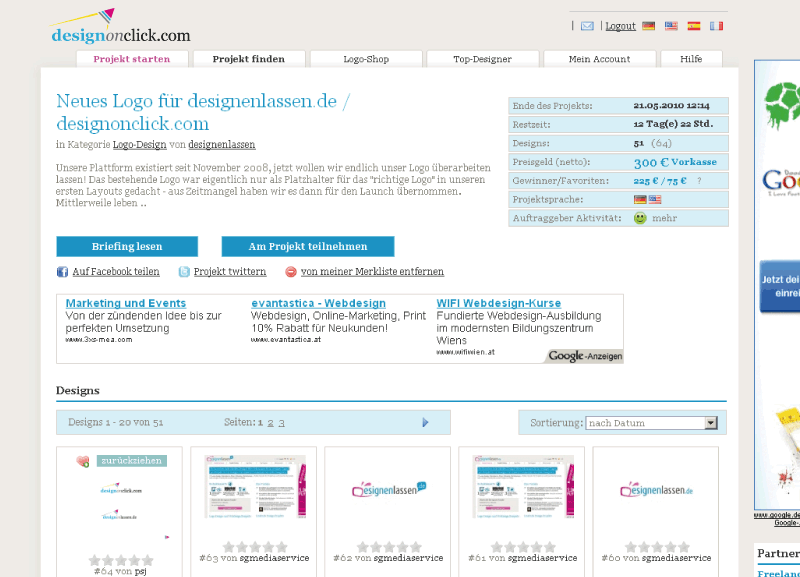Viewport: 800px width, 577px height.
Task: Click the Twitter bird icon
Action: [184, 272]
